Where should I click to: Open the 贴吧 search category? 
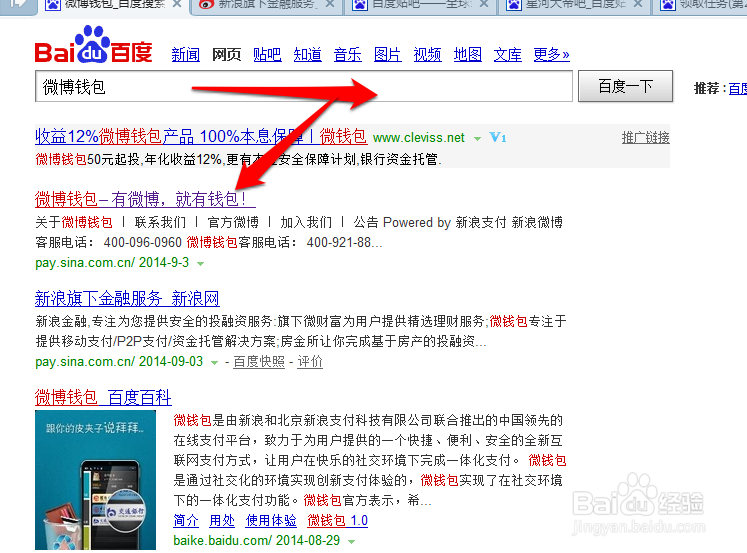coord(267,55)
